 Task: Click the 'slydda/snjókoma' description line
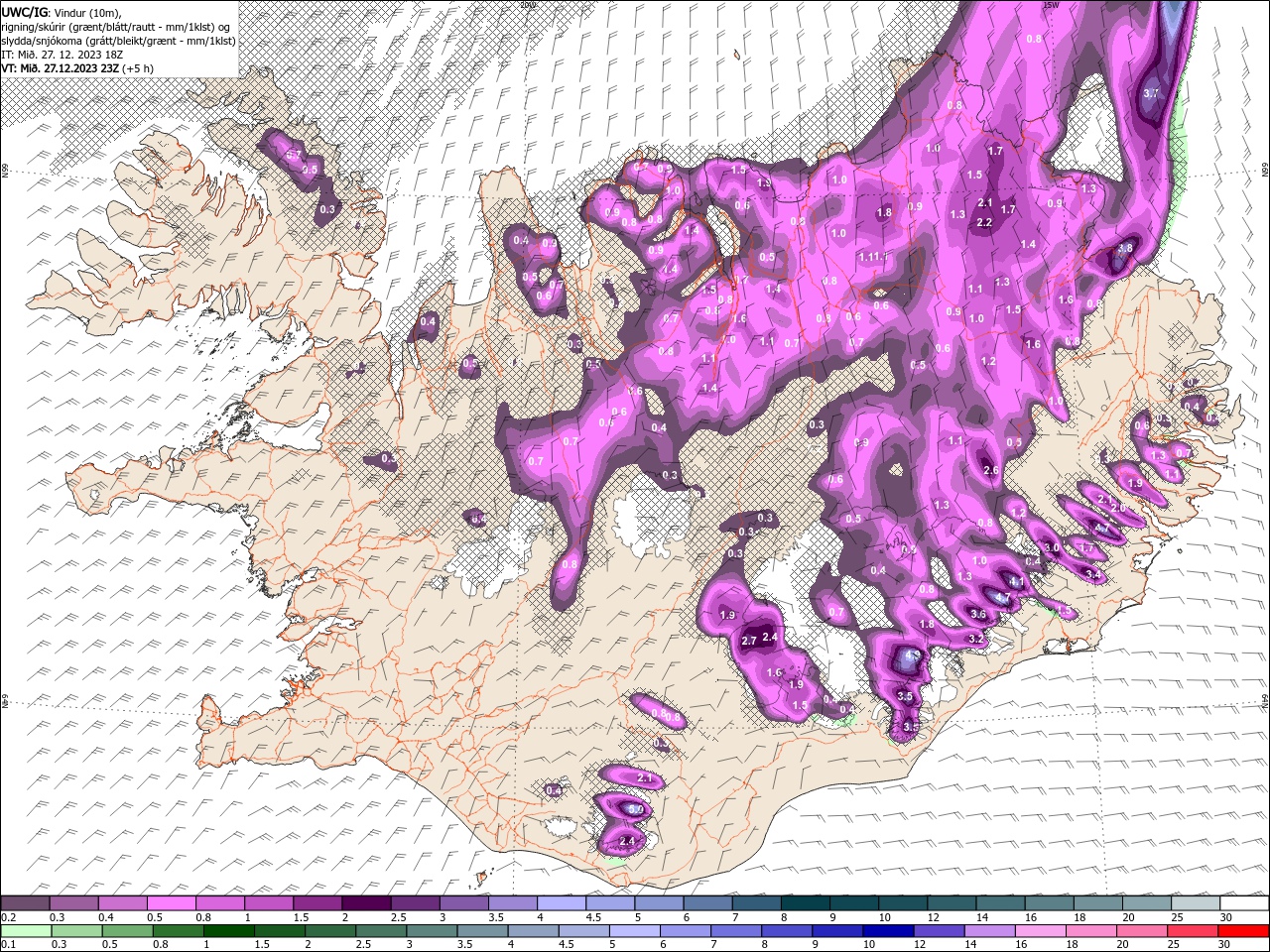(x=119, y=42)
